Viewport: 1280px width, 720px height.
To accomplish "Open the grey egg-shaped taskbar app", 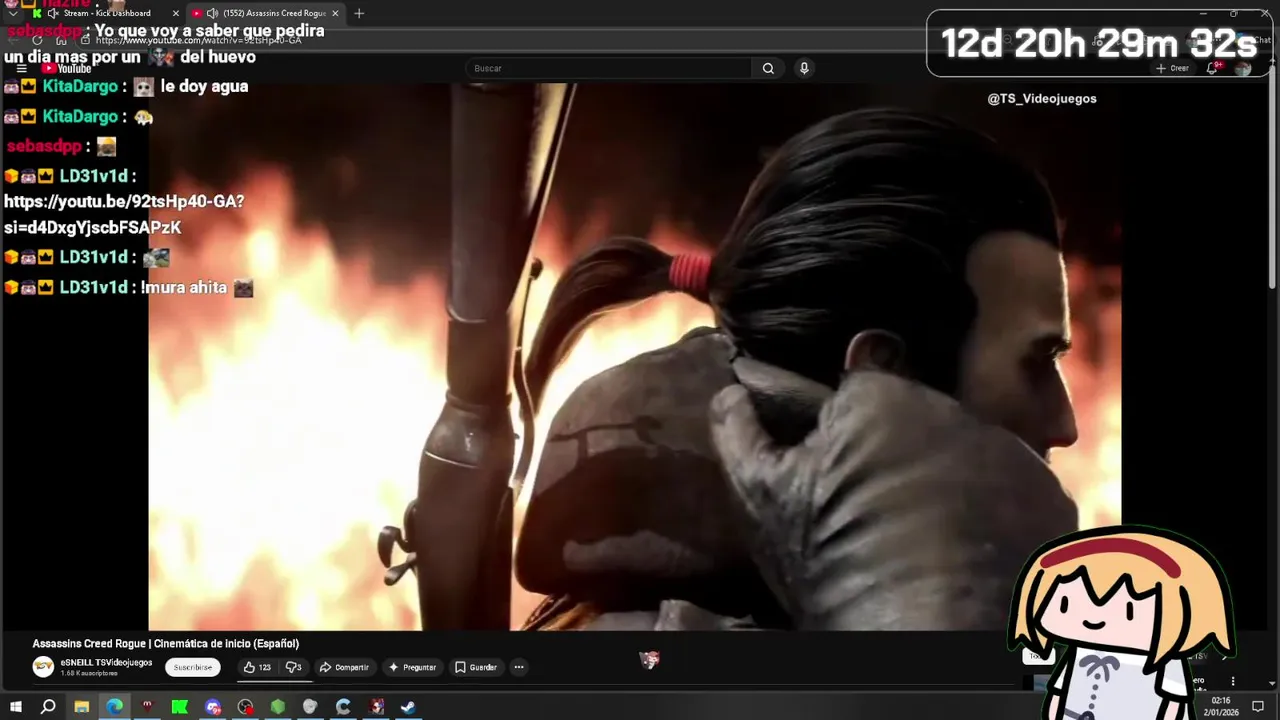I will point(310,707).
